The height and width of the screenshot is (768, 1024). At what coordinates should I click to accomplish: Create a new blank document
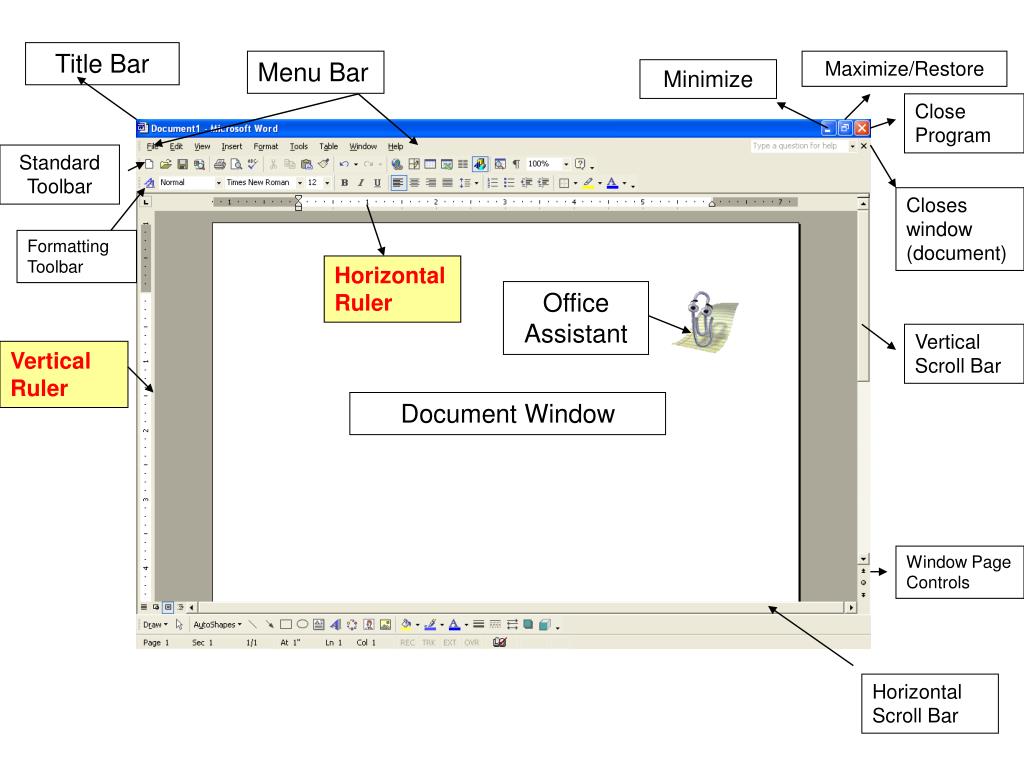149,164
